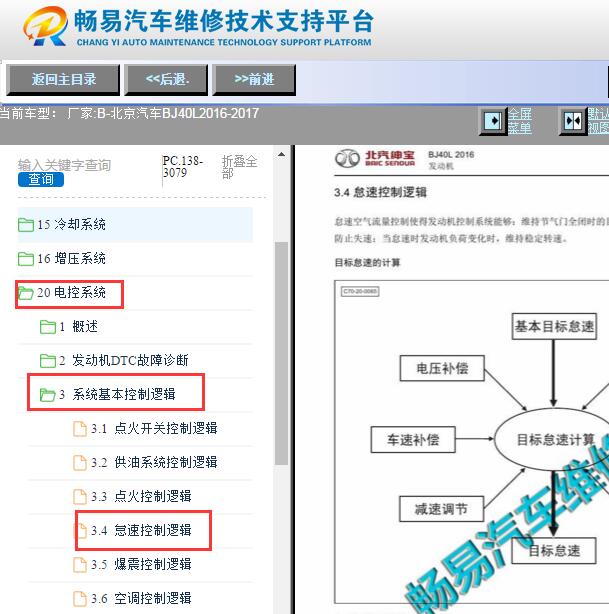Click the 目标怠速的计算 subheading
The height and width of the screenshot is (614, 609).
pos(367,262)
